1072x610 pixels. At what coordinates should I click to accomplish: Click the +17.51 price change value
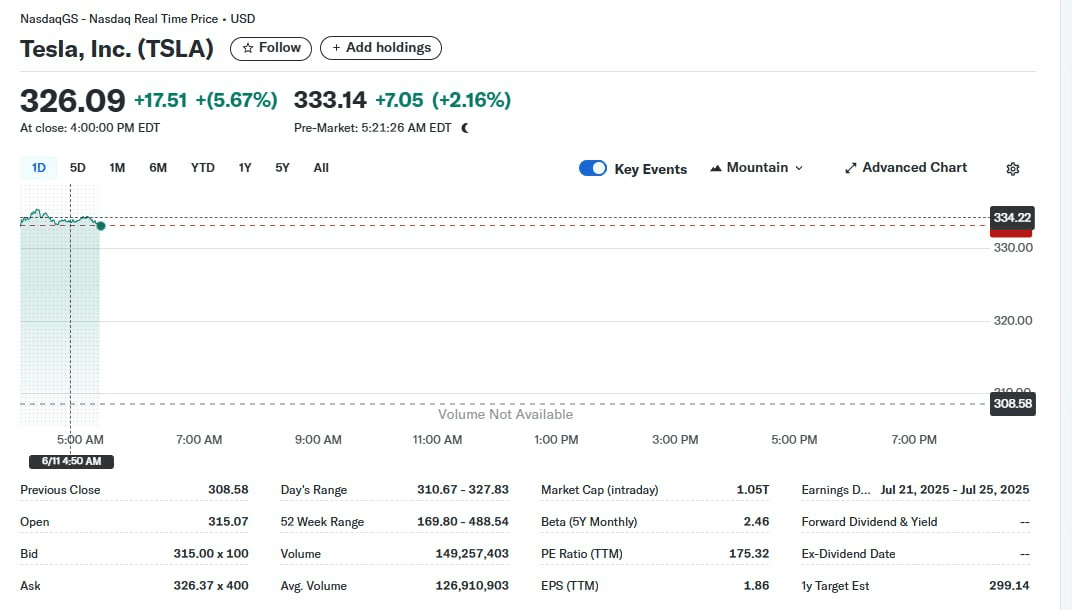(x=161, y=101)
